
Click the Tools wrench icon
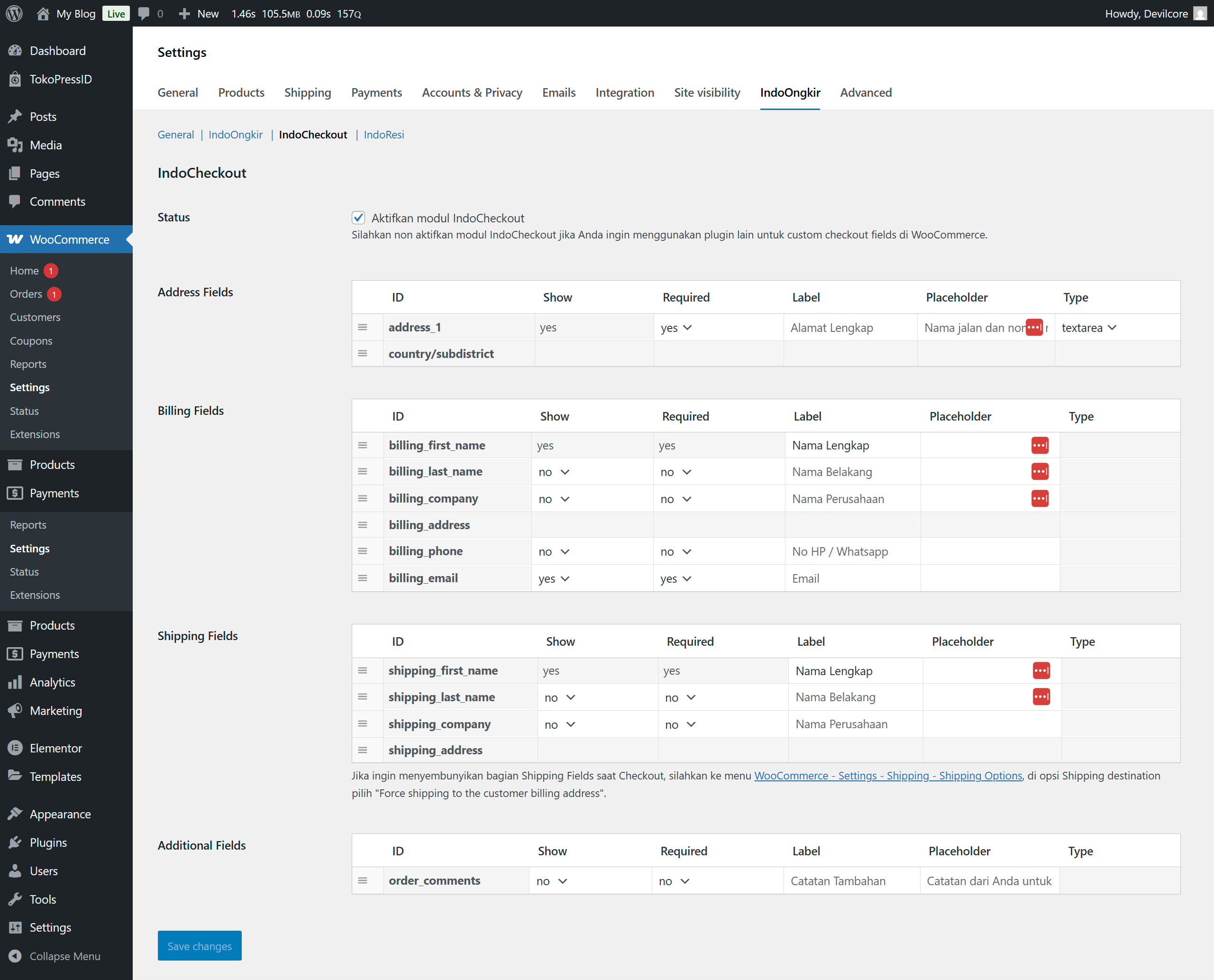pyautogui.click(x=15, y=899)
